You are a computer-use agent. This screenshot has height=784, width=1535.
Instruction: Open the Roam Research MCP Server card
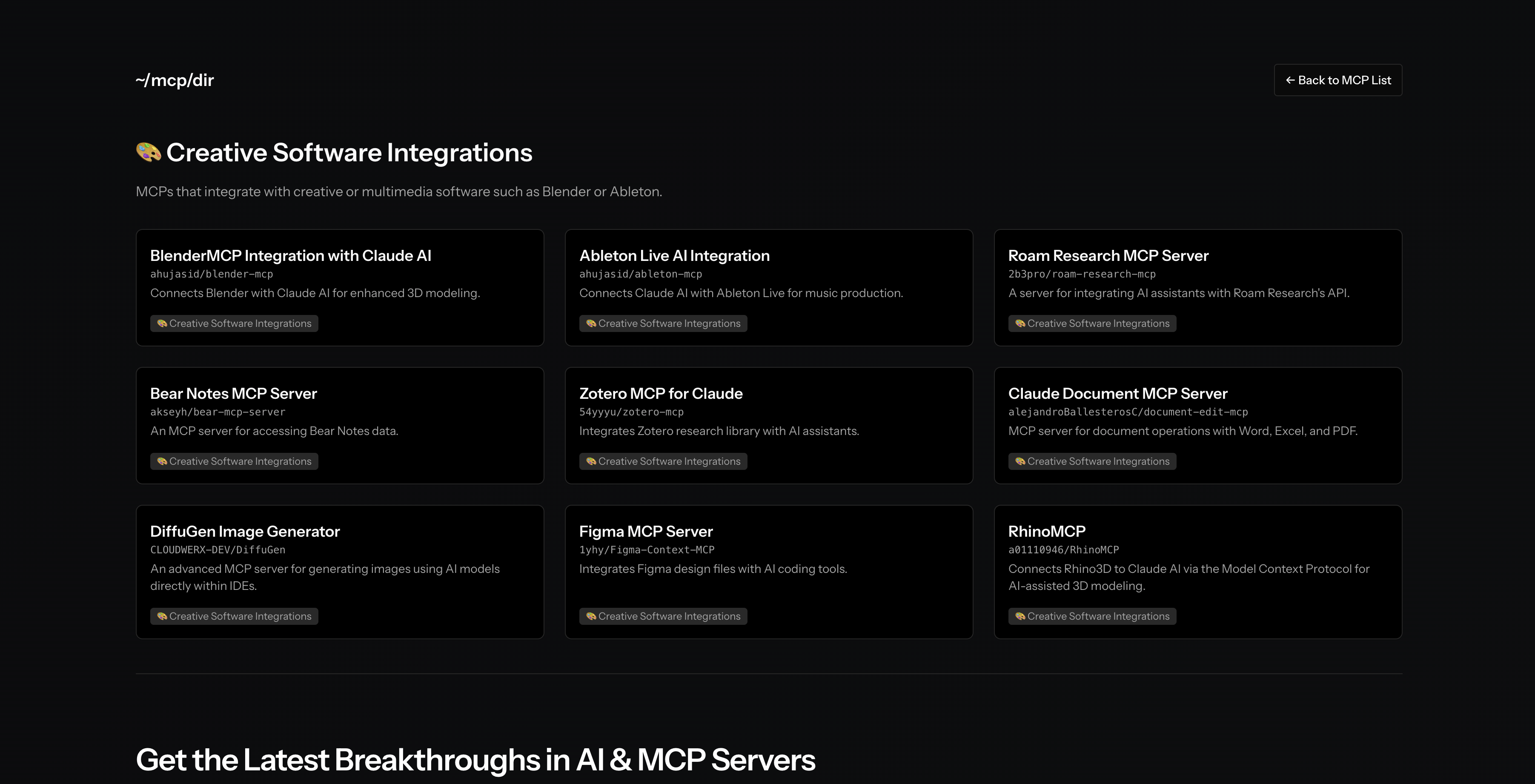coord(1108,255)
